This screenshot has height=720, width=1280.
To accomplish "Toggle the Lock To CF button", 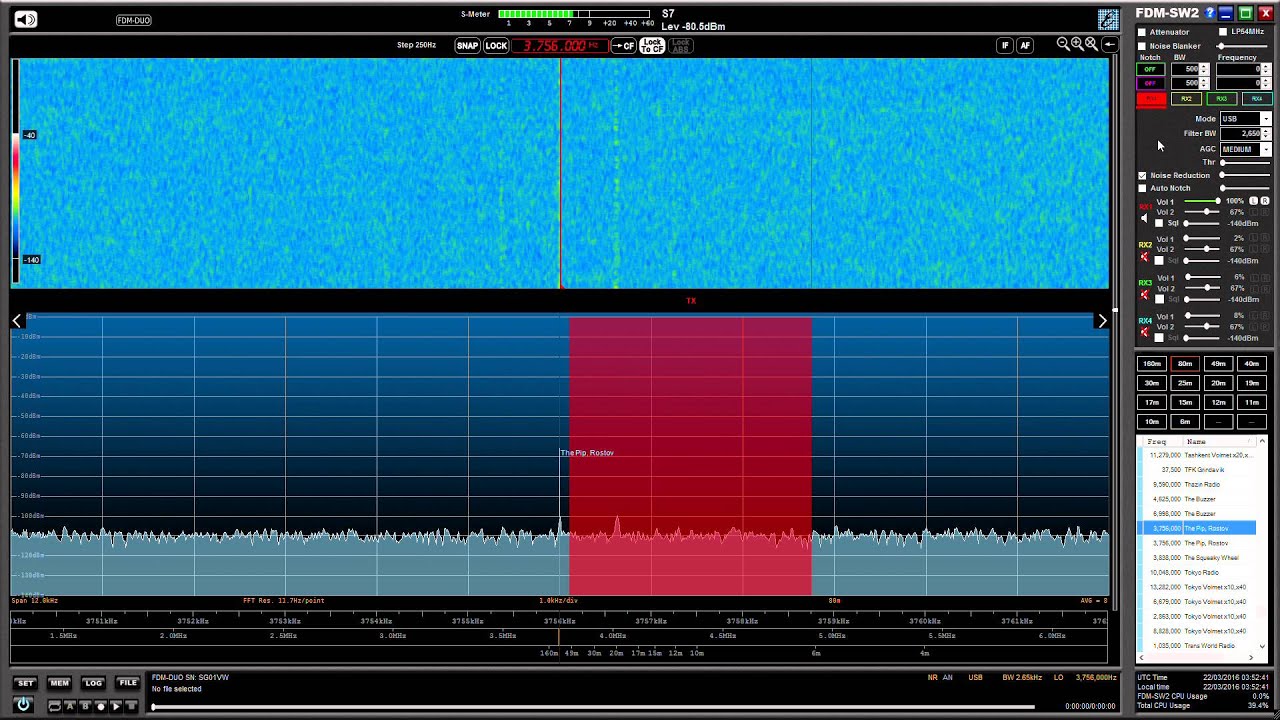I will click(x=652, y=46).
